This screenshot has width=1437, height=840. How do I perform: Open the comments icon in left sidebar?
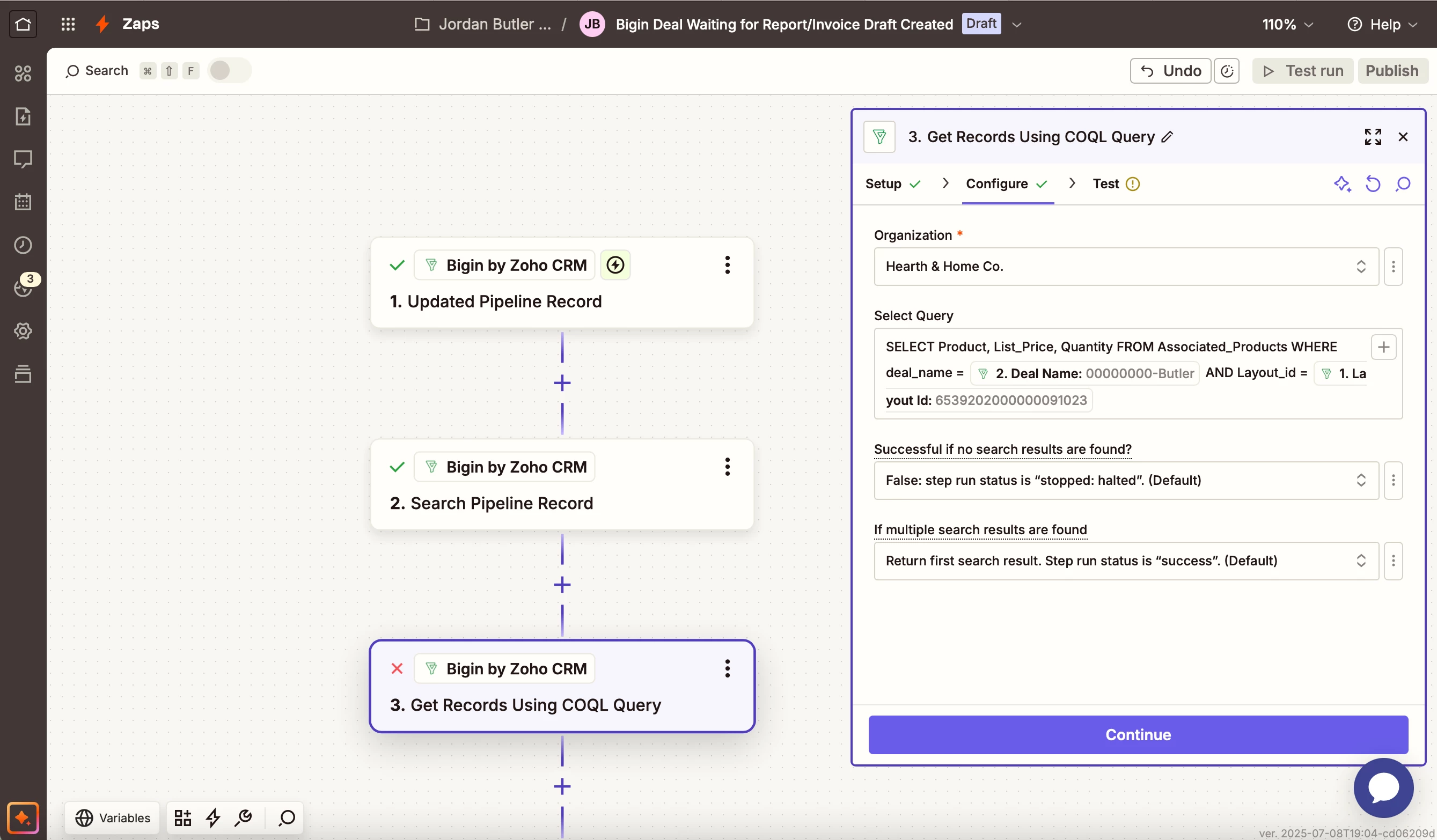point(23,159)
